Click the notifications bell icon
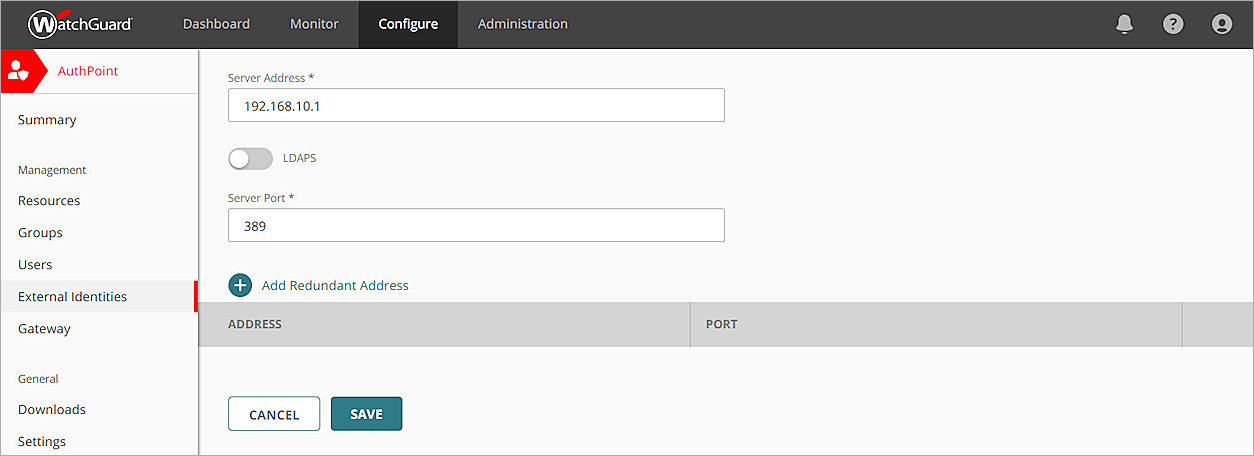The image size is (1254, 456). click(1124, 24)
